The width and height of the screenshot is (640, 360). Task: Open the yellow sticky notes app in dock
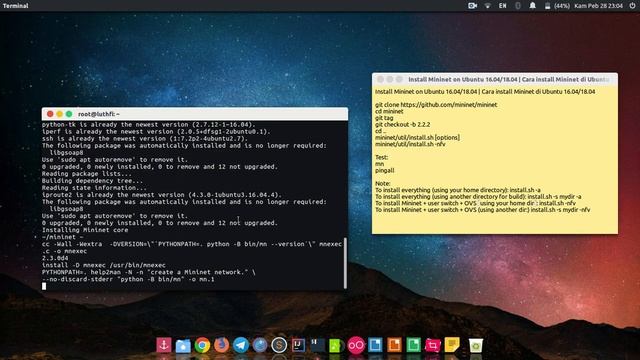point(452,345)
